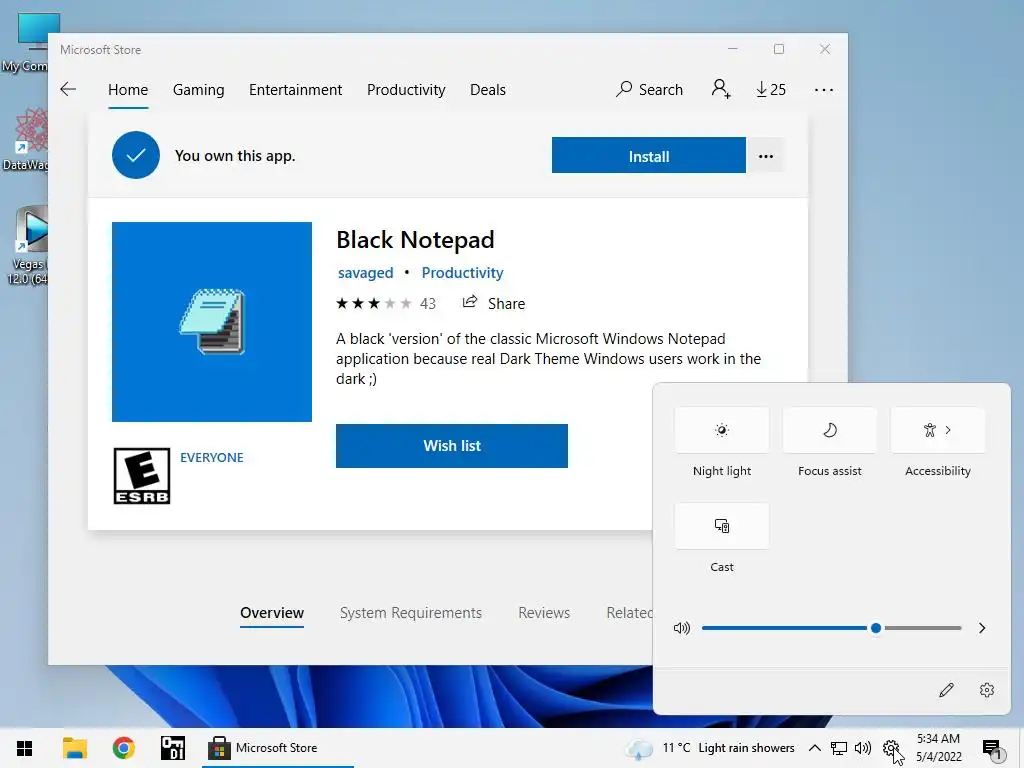Install the Black Notepad app

[x=648, y=156]
